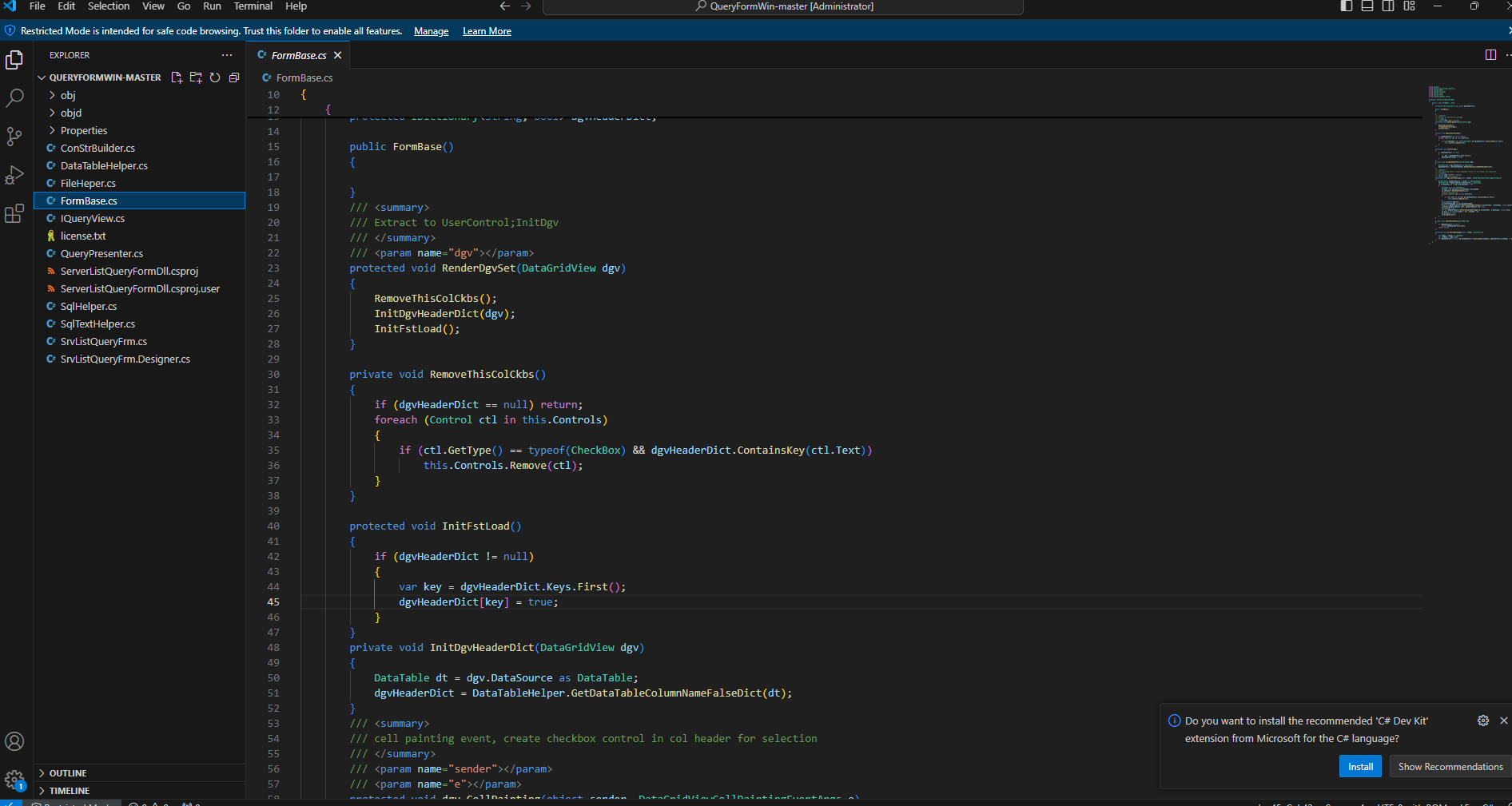Expand the OUTLINE section

pos(68,773)
